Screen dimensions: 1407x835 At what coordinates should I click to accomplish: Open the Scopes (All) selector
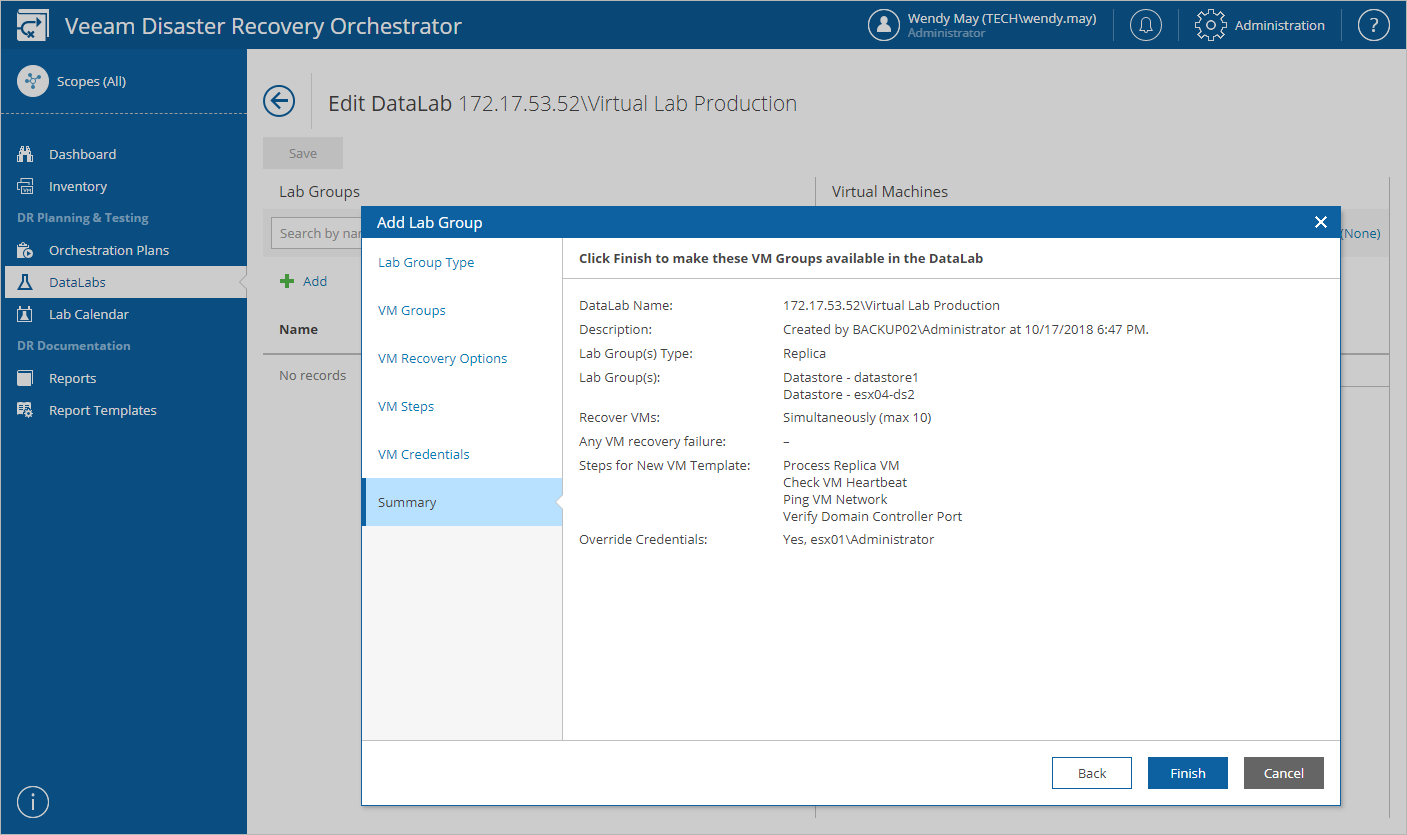tap(91, 81)
